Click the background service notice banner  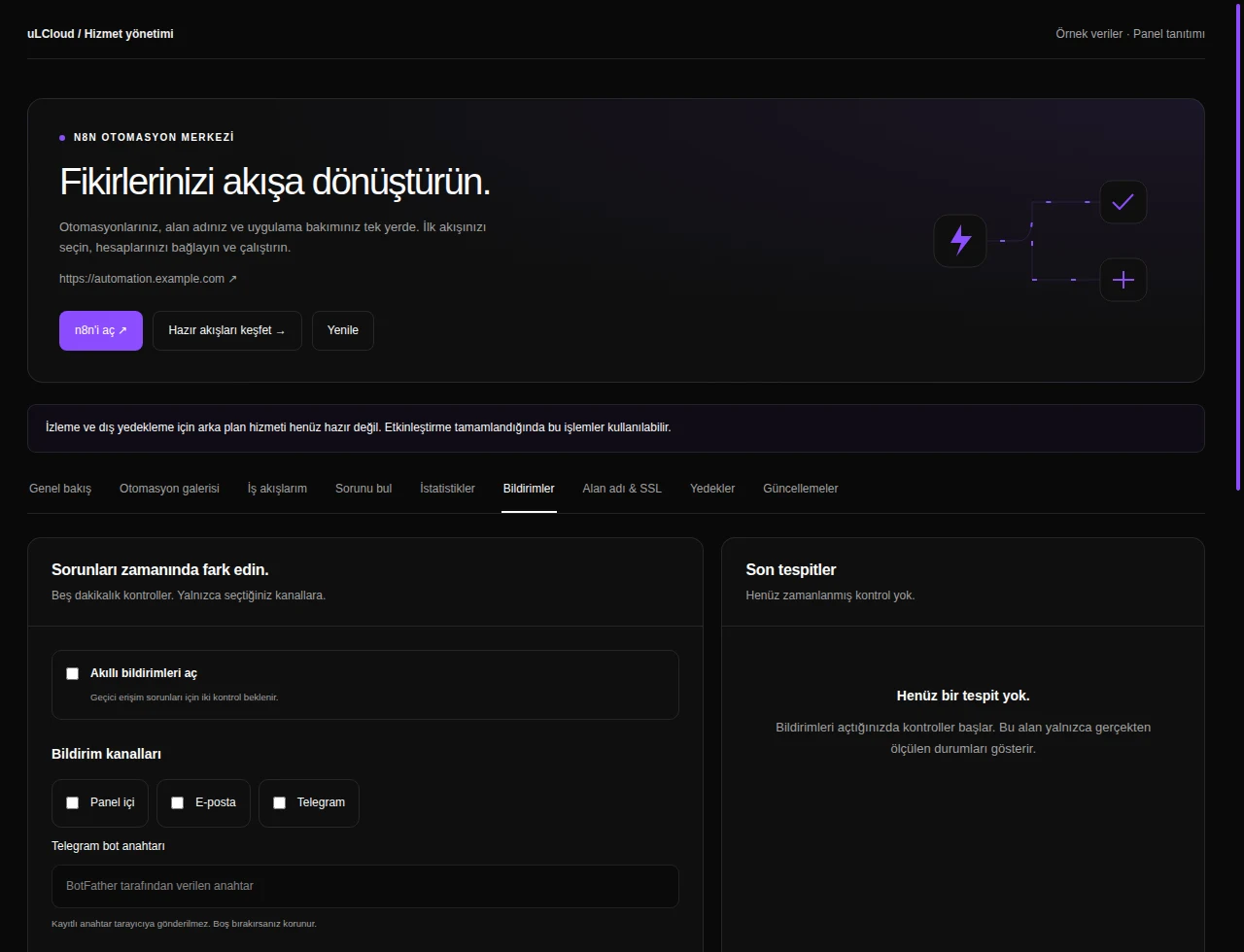click(616, 428)
